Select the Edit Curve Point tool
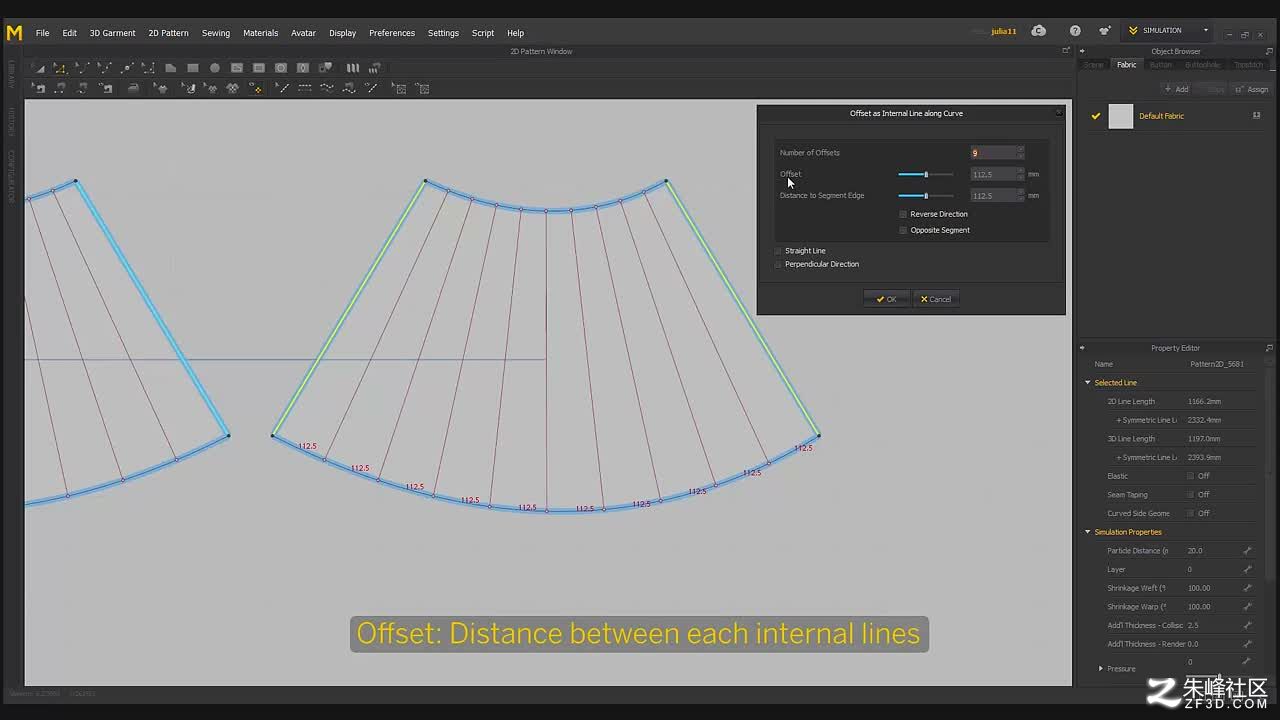This screenshot has width=1280, height=720. [104, 68]
